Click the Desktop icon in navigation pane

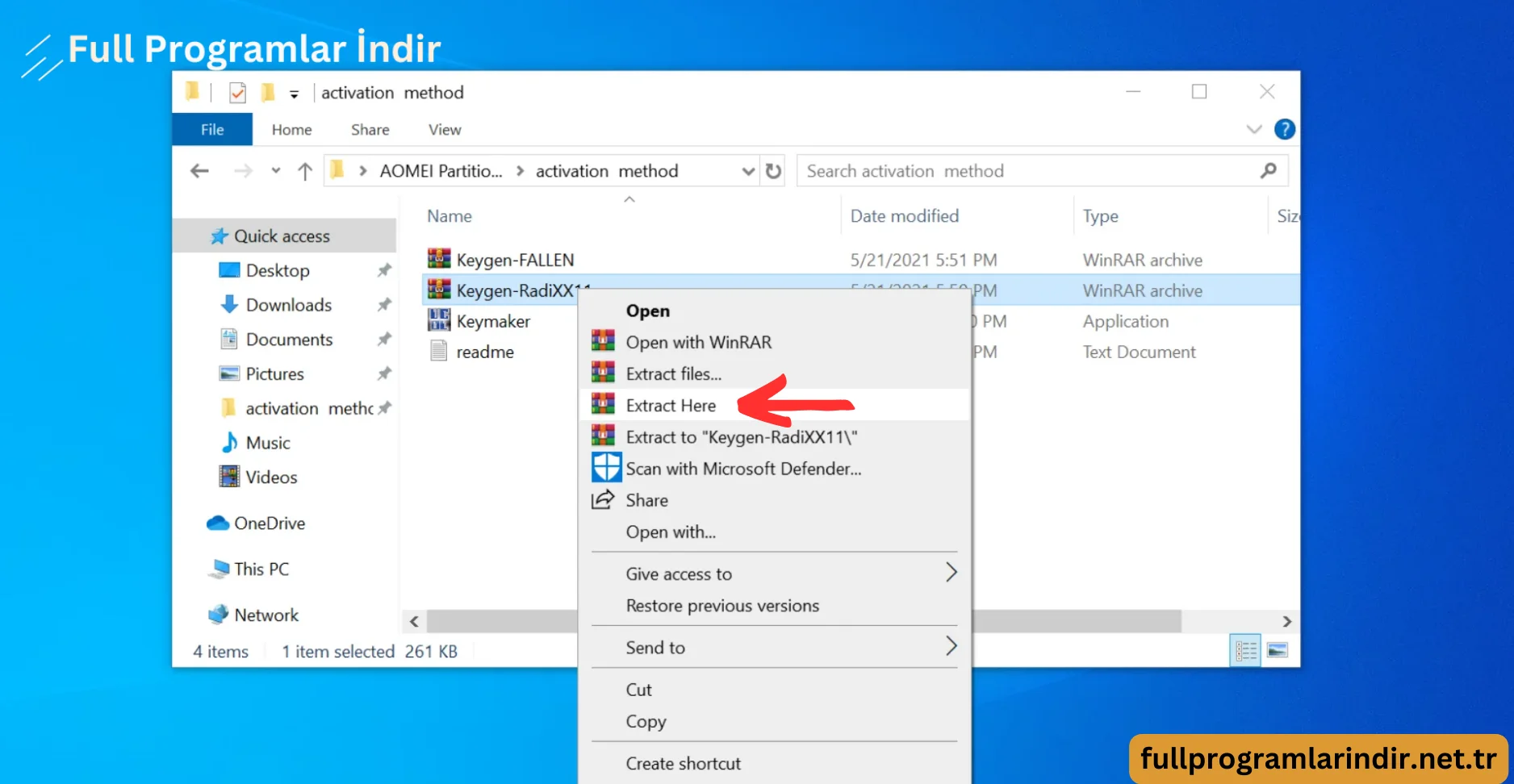(x=229, y=270)
